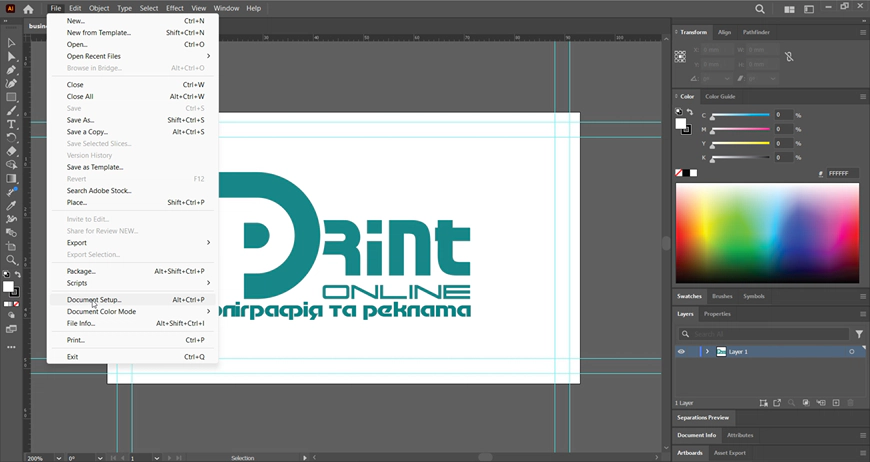Open zoom level 200% dropdown
Image resolution: width=870 pixels, height=462 pixels.
58,458
